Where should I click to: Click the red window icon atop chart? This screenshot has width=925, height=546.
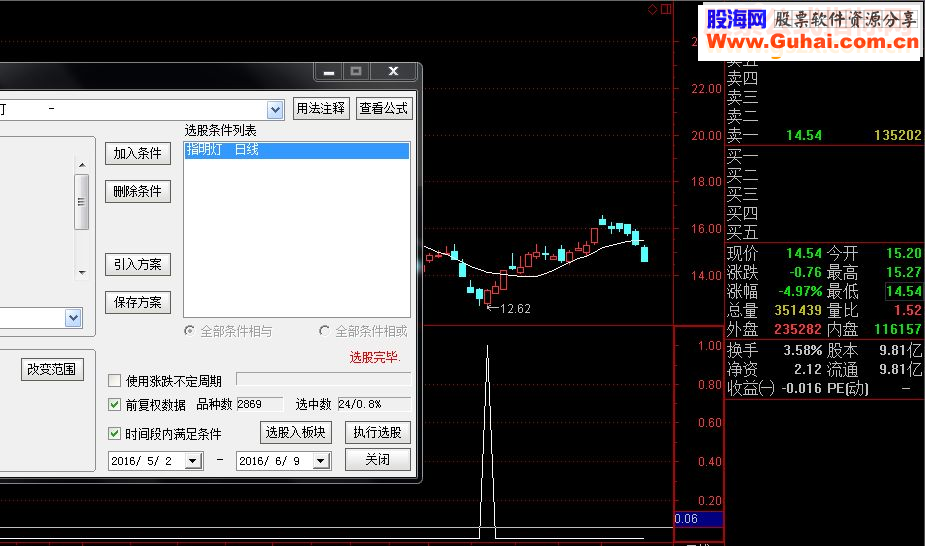[x=667, y=9]
